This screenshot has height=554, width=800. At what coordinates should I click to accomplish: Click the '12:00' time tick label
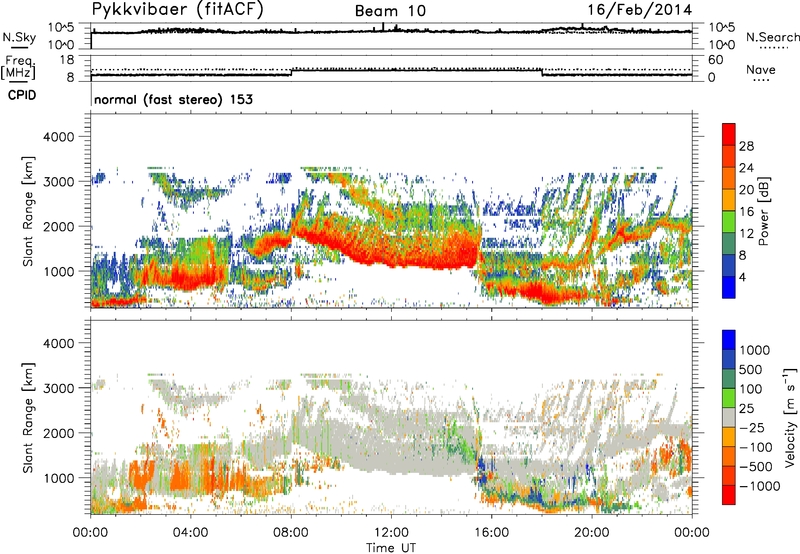pyautogui.click(x=391, y=533)
